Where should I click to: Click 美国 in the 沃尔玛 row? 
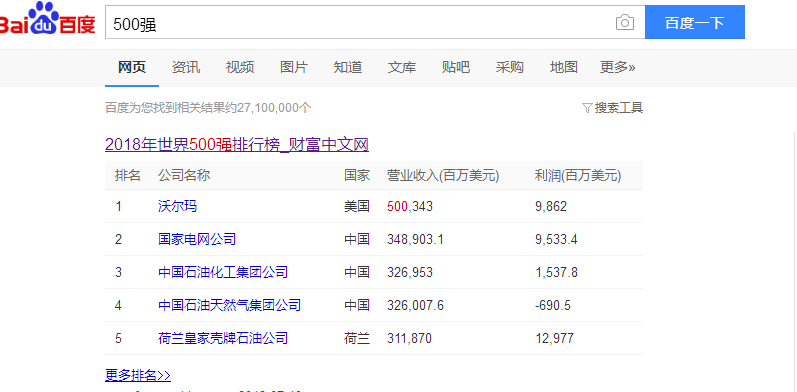tap(357, 206)
